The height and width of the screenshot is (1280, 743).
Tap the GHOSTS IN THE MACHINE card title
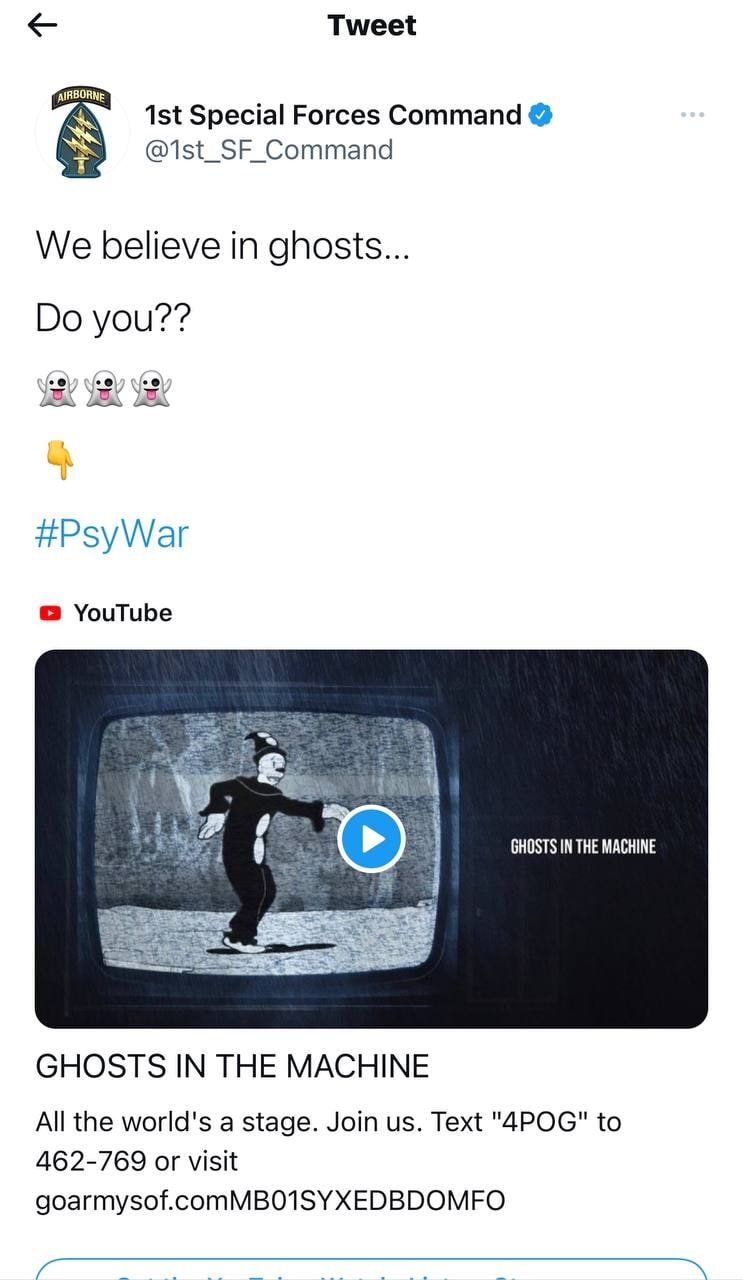click(232, 1066)
